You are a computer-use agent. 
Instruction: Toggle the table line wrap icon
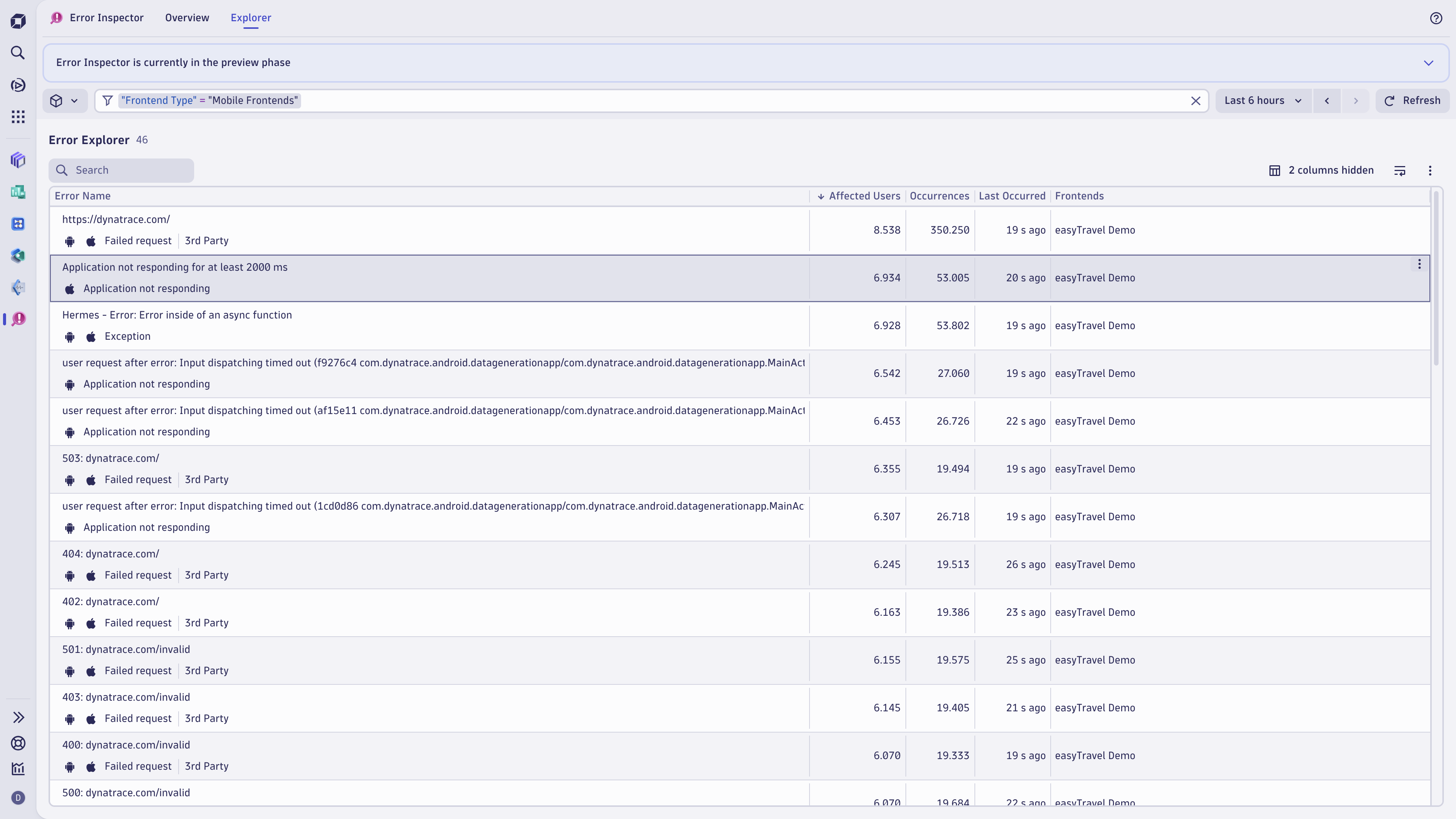tap(1400, 171)
